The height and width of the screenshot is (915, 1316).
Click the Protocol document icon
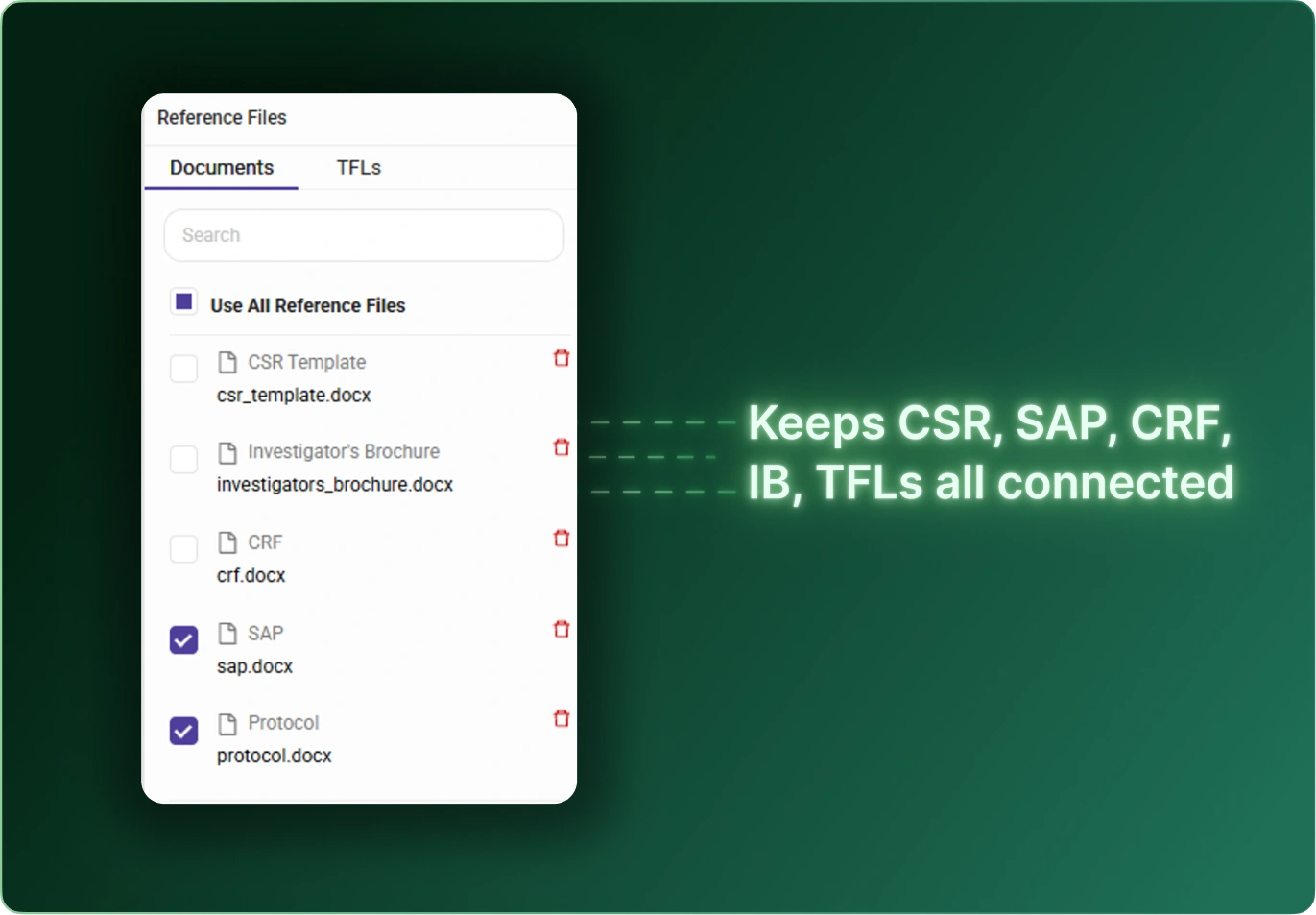[x=227, y=723]
